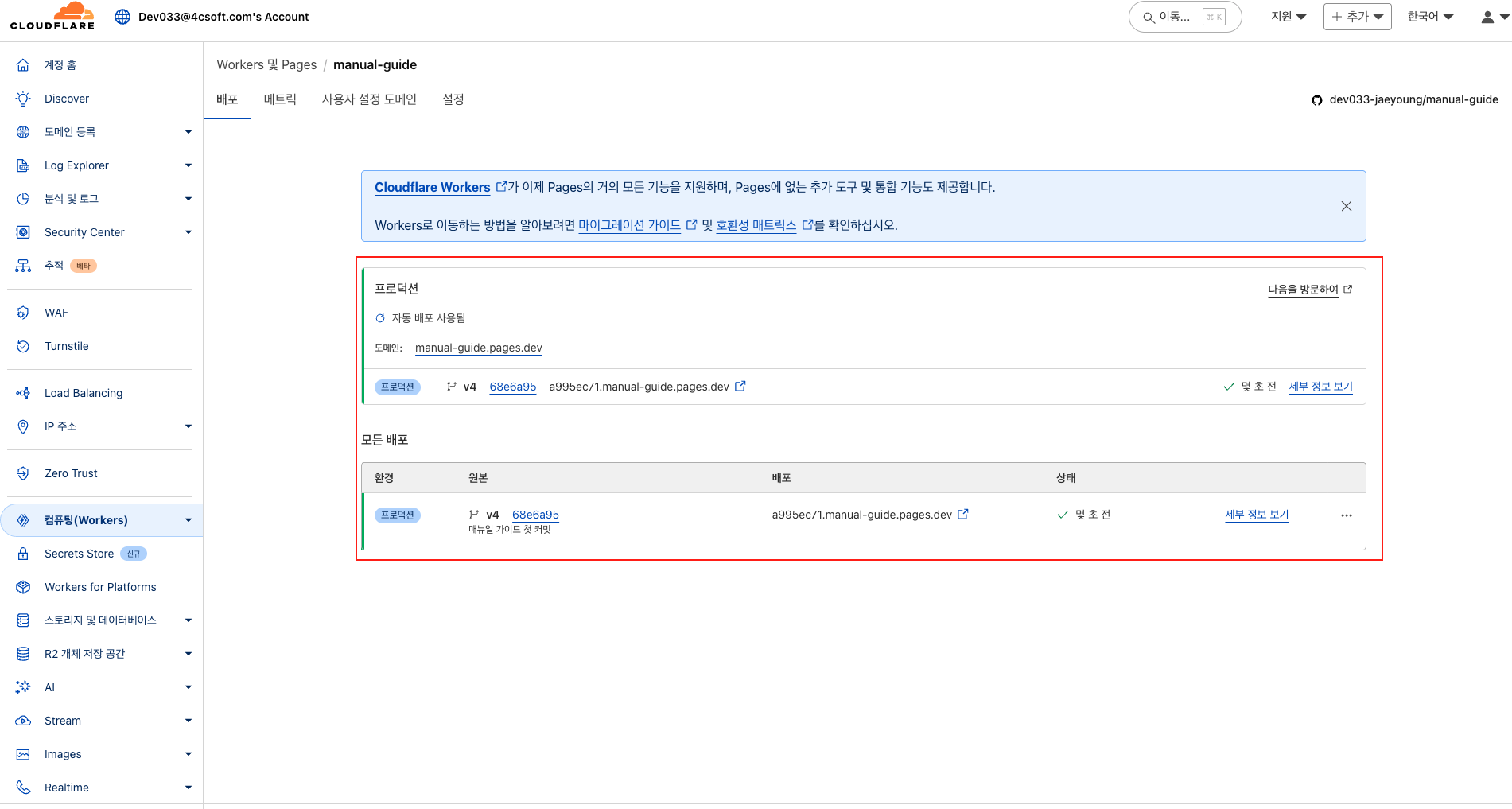
Task: Click 세부 정보 보기 in the production card
Action: [x=1320, y=387]
